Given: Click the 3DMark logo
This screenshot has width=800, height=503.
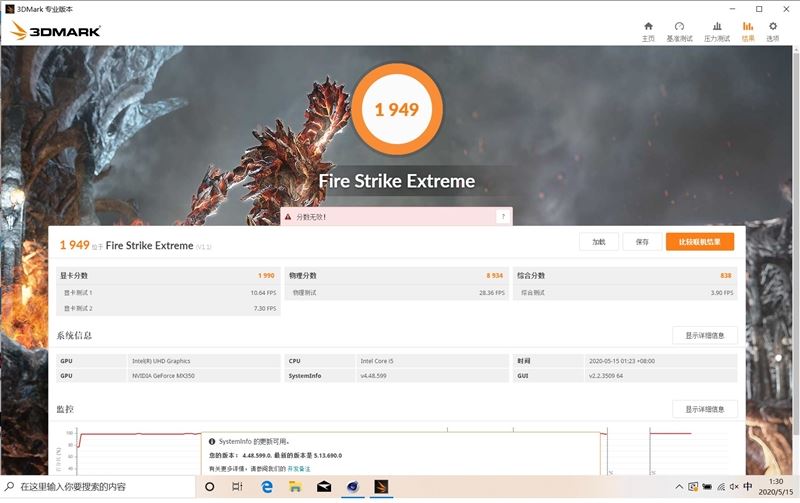Looking at the screenshot, I should click(55, 31).
